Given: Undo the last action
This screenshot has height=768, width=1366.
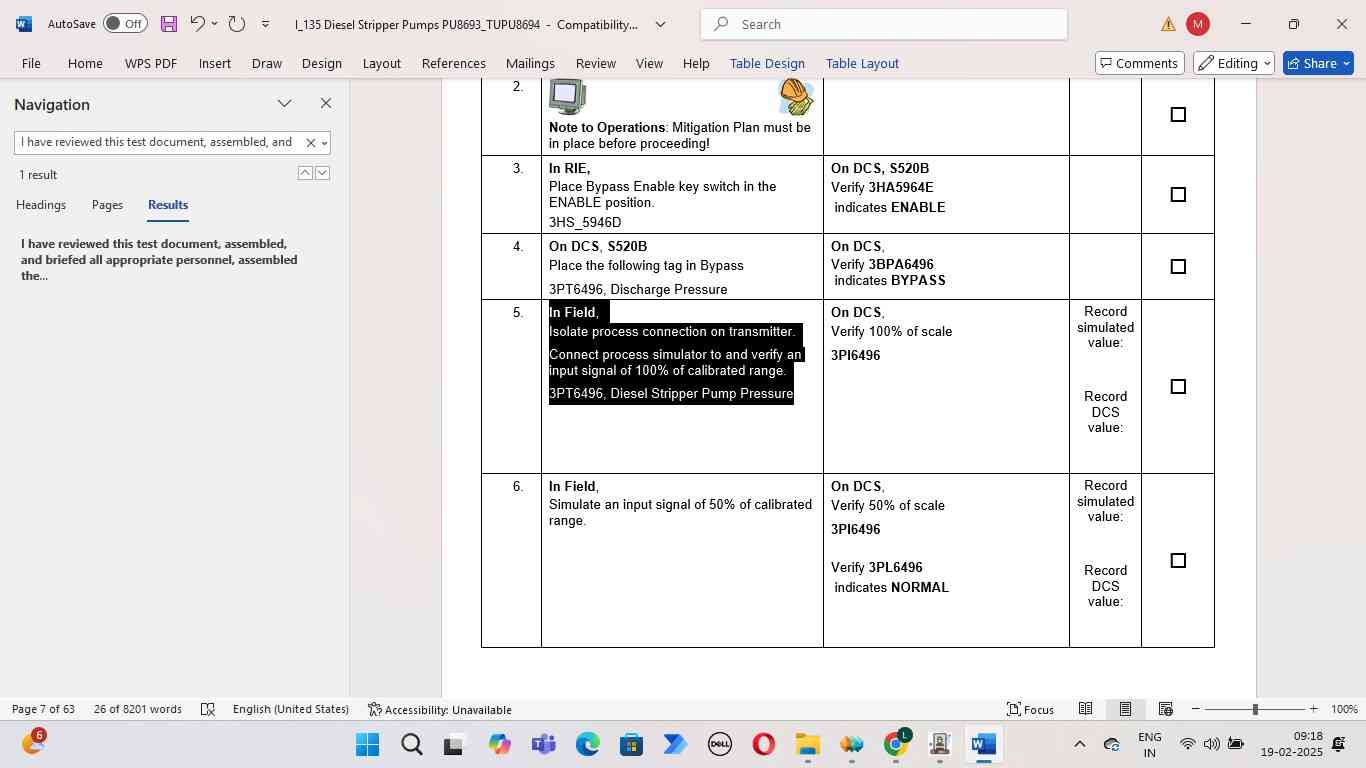Looking at the screenshot, I should click(197, 24).
